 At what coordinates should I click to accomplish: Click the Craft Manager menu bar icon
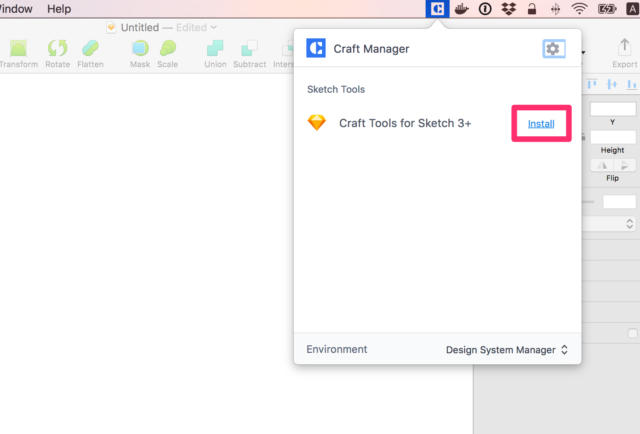pyautogui.click(x=437, y=9)
